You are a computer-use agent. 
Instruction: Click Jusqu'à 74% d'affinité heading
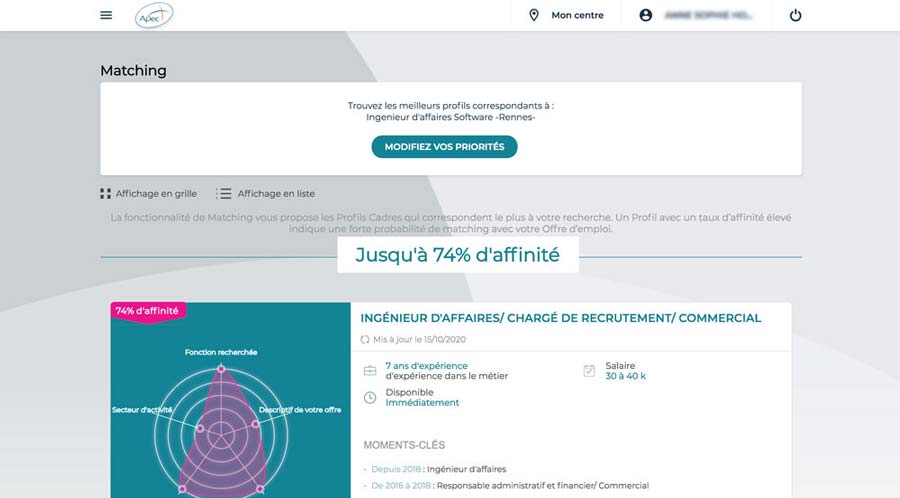coord(457,255)
